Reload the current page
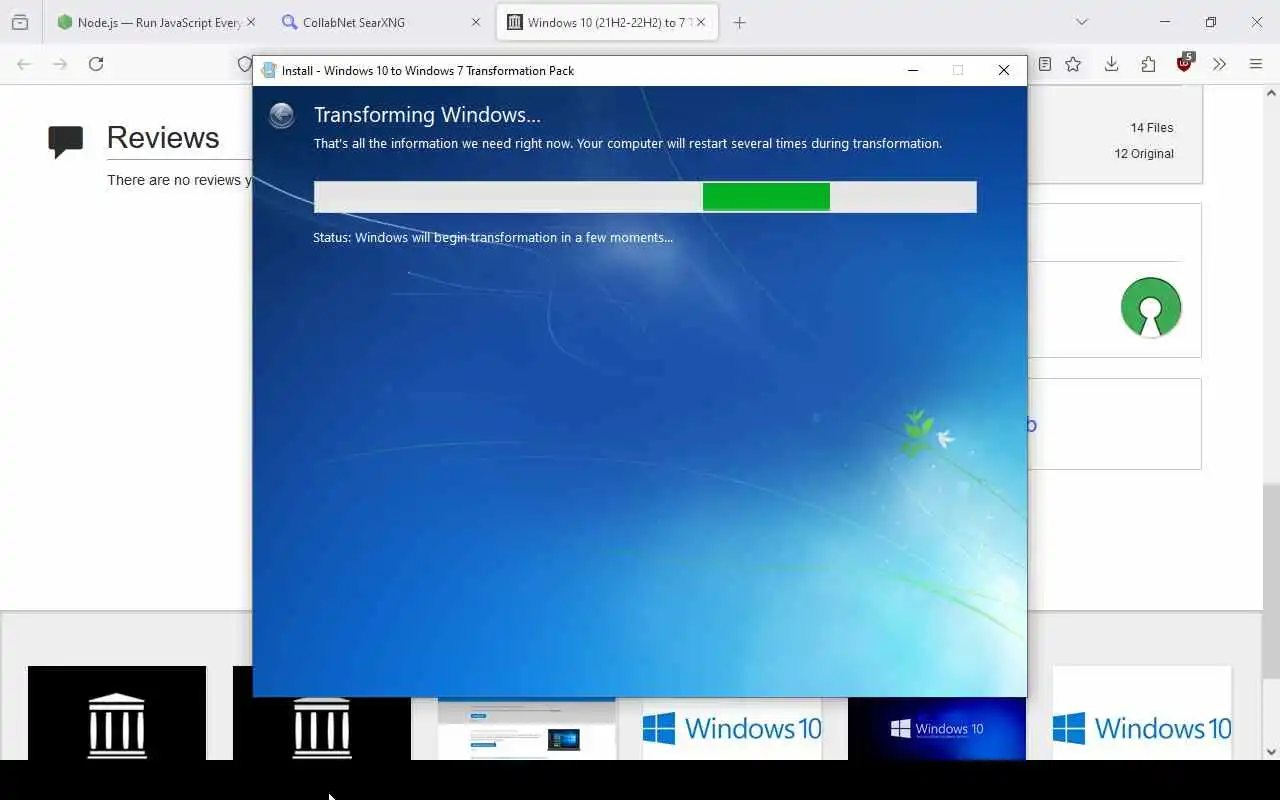Screen dimensions: 1280x800 click(x=96, y=64)
